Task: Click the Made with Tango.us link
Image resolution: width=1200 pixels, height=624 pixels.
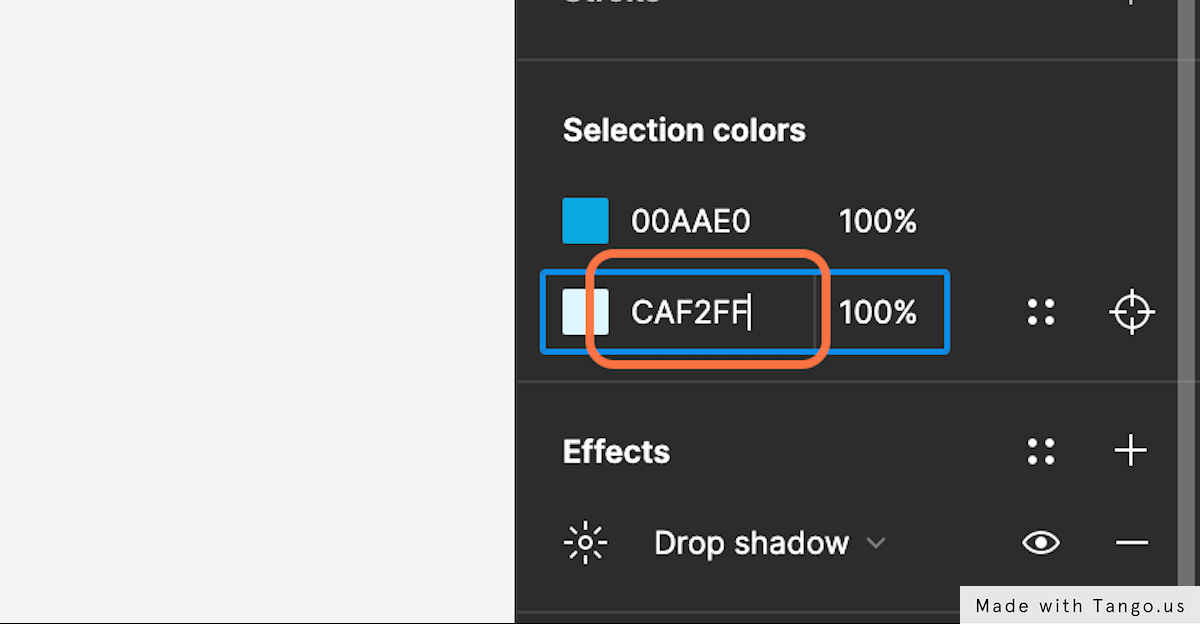Action: tap(1080, 605)
